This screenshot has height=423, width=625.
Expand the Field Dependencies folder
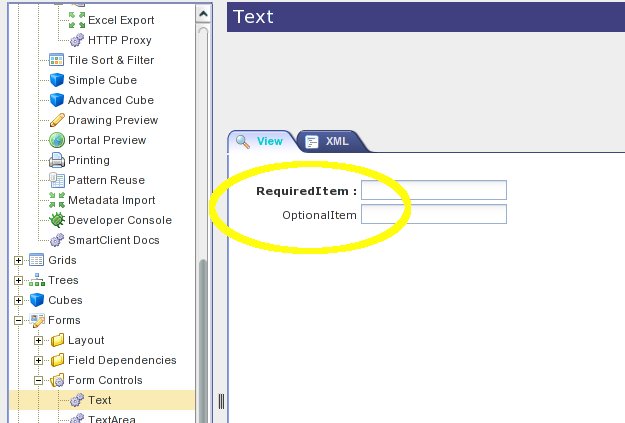39,360
